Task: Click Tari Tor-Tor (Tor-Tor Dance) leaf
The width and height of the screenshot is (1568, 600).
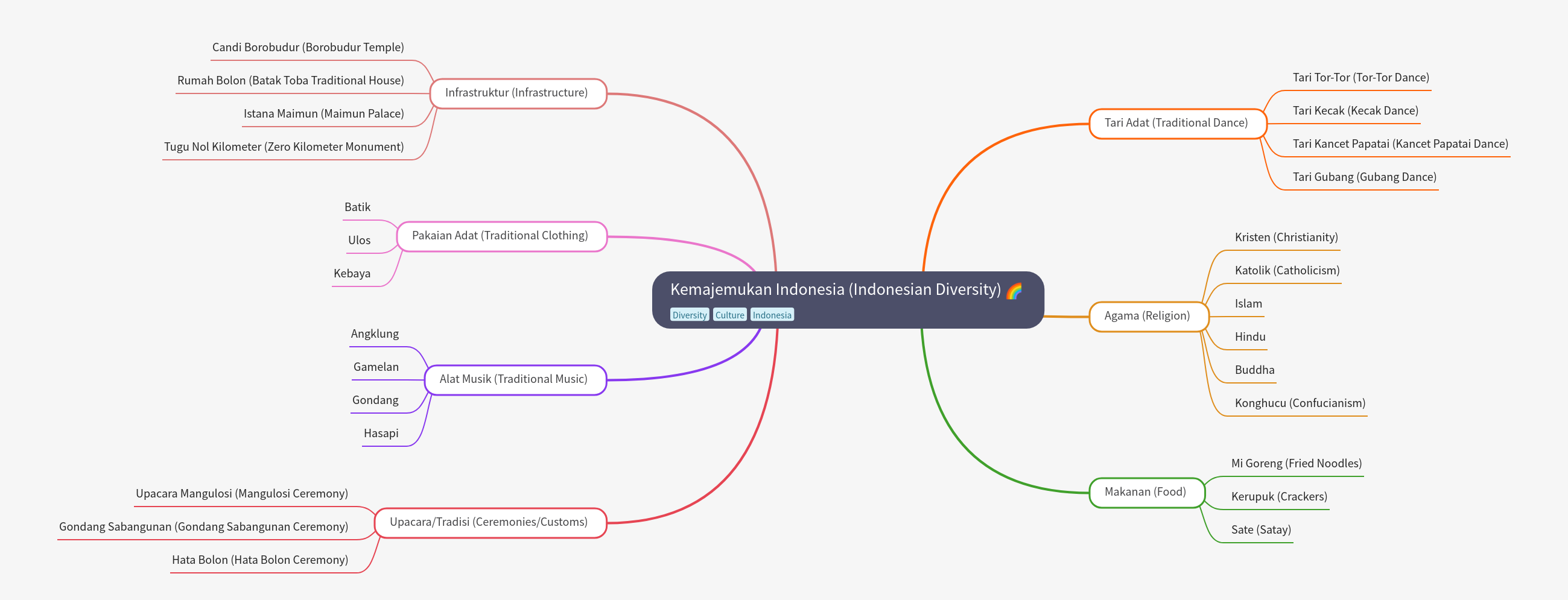Action: [1361, 78]
